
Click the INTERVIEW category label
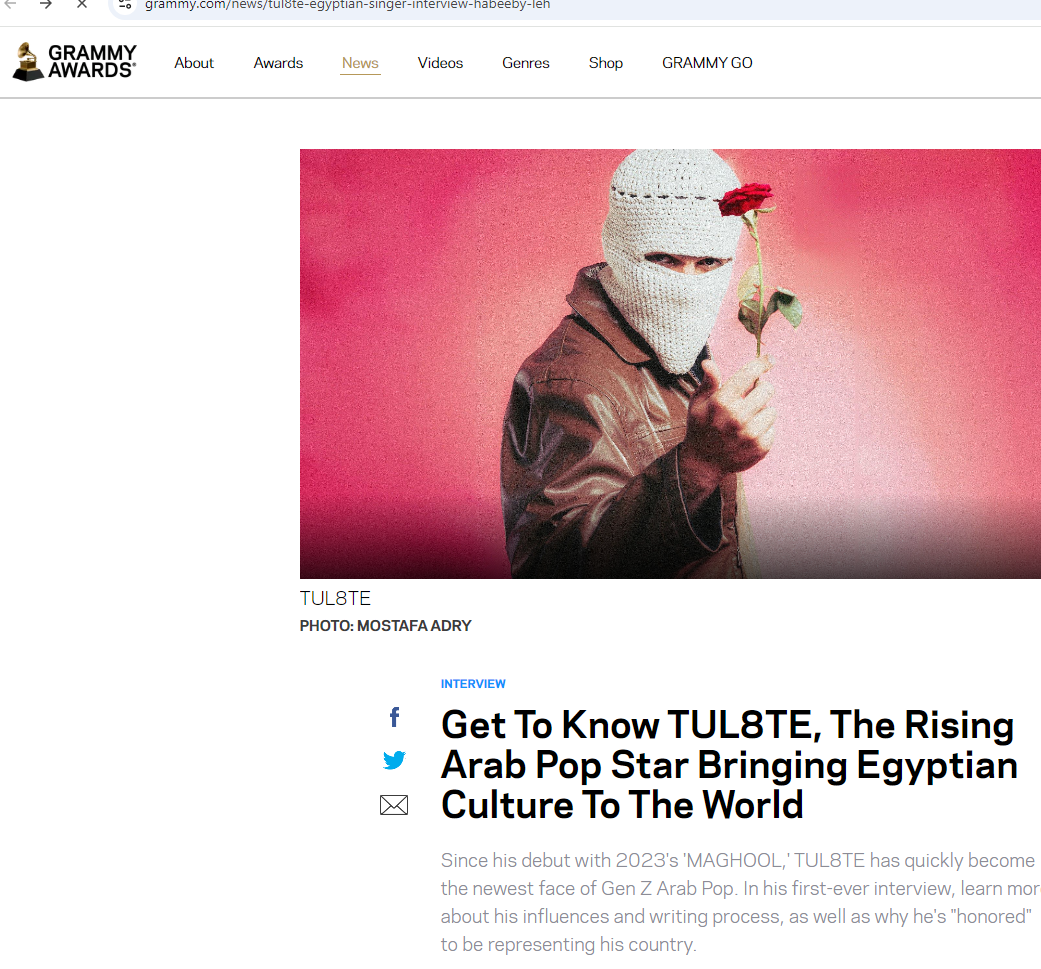[473, 684]
